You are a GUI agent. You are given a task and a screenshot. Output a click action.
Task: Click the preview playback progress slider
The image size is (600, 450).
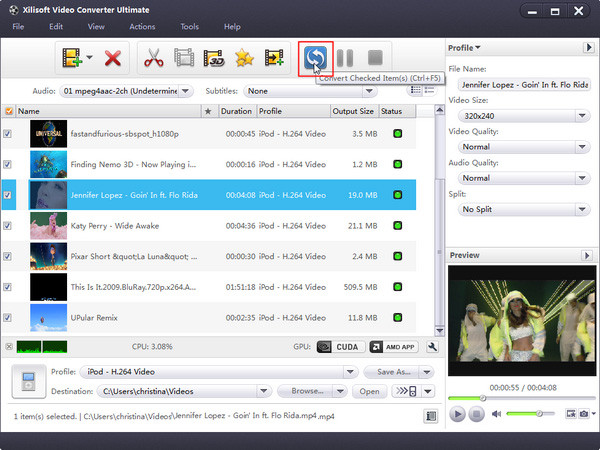pos(519,400)
